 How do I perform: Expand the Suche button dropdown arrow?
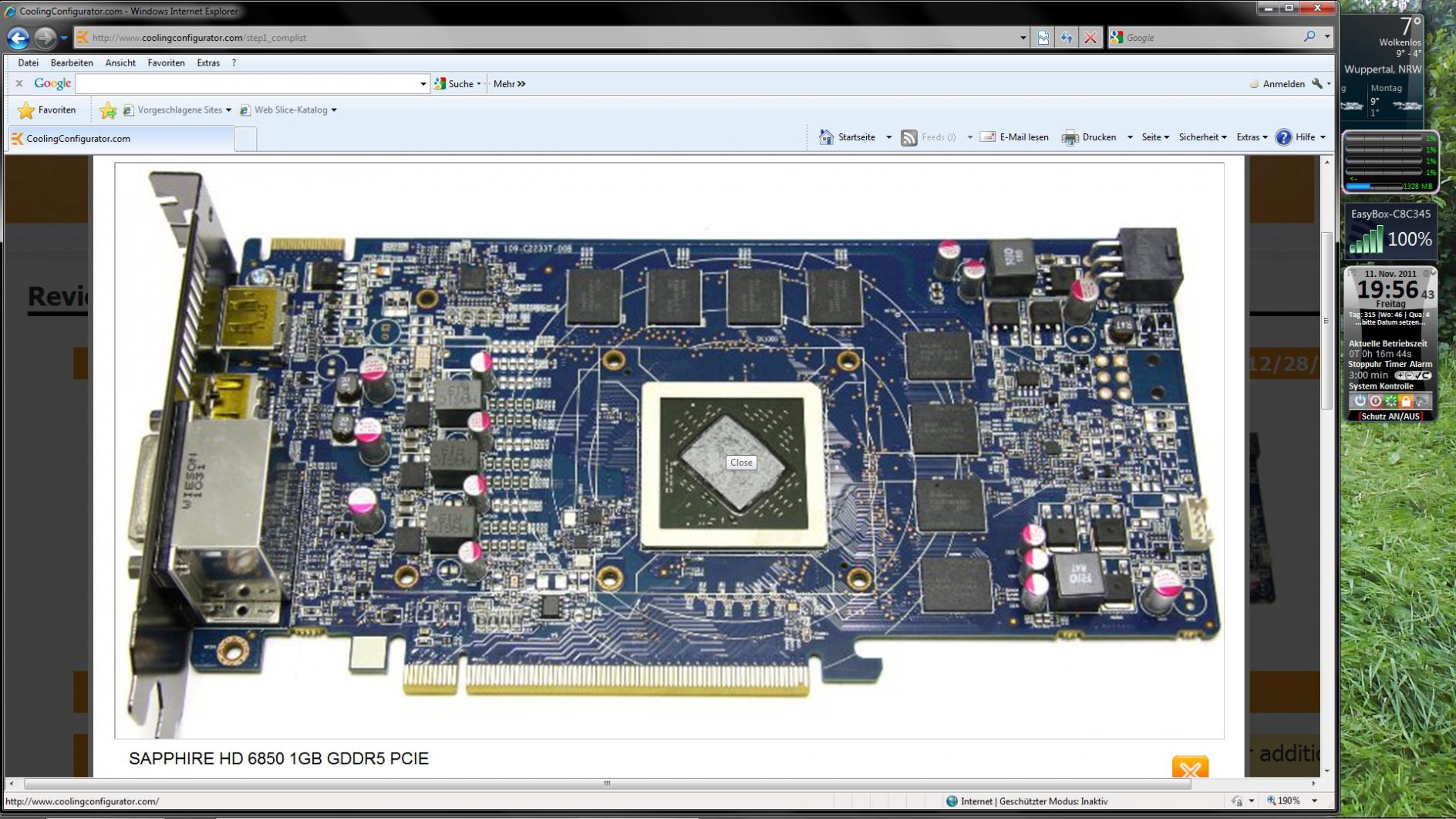479,84
